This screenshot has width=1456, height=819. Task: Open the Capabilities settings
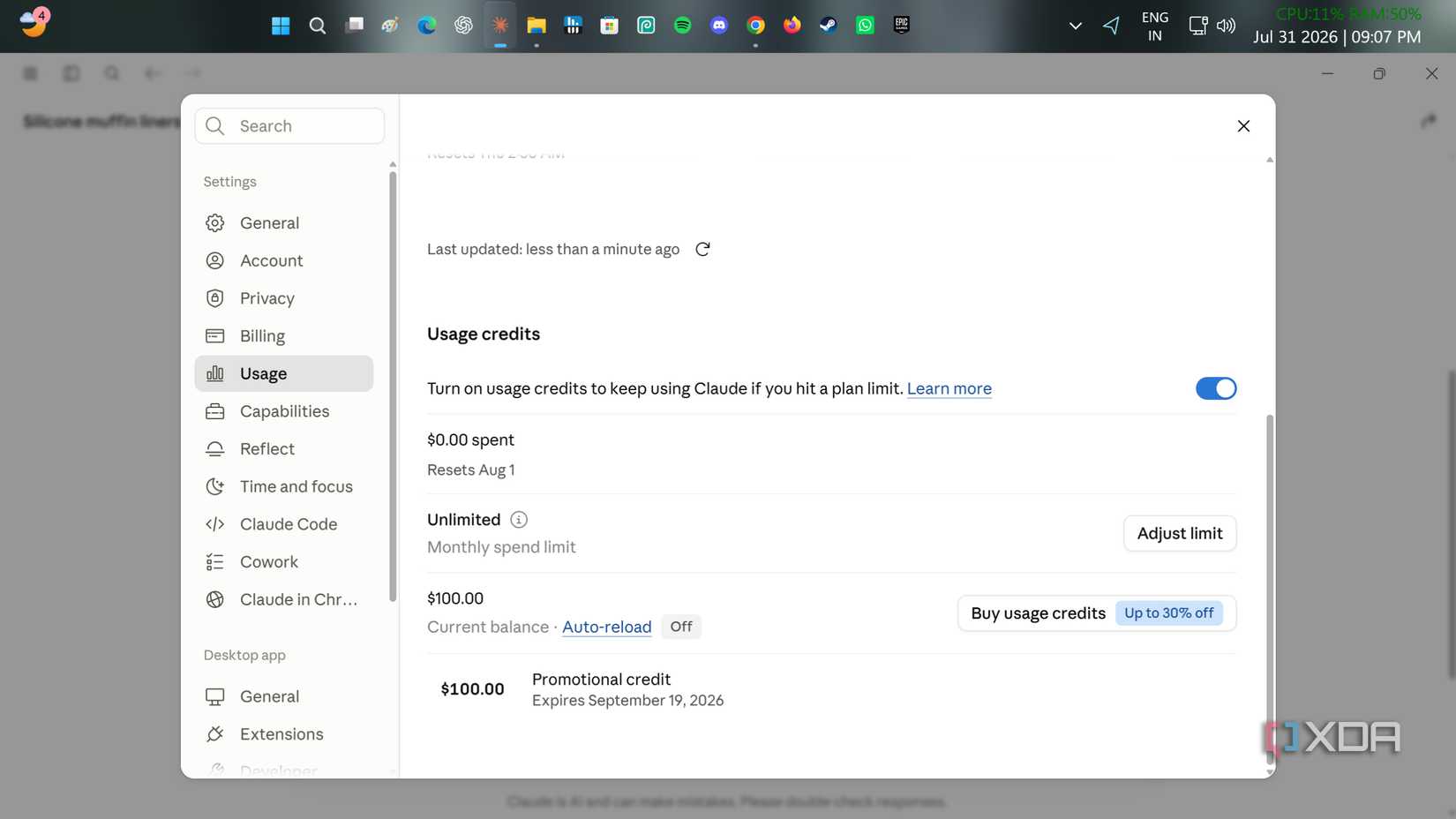(x=283, y=411)
